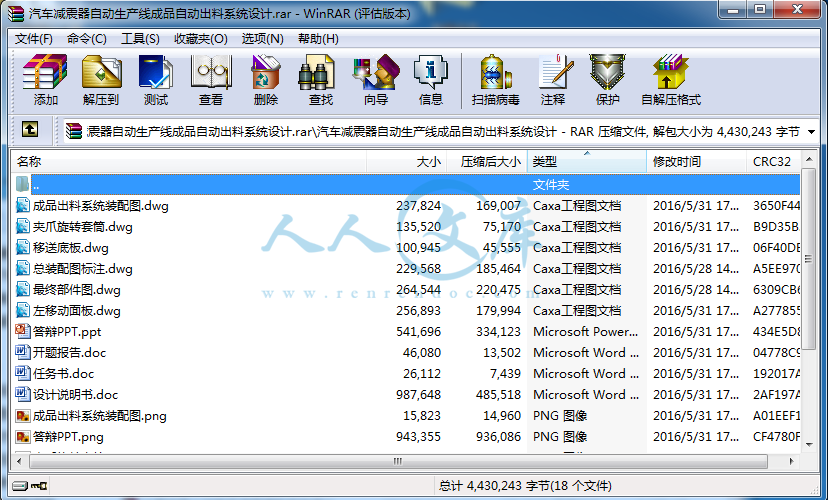The height and width of the screenshot is (500, 828).
Task: Click the key password icon in status bar
Action: coord(39,485)
